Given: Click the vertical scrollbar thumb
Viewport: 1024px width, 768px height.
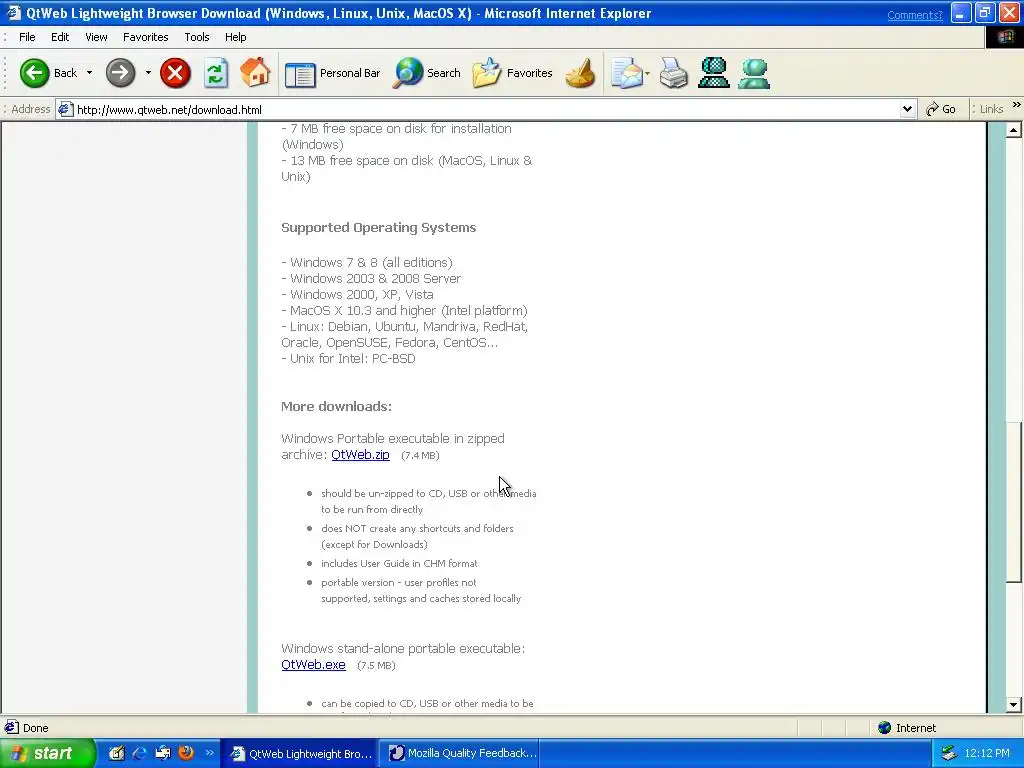Looking at the screenshot, I should [1014, 502].
